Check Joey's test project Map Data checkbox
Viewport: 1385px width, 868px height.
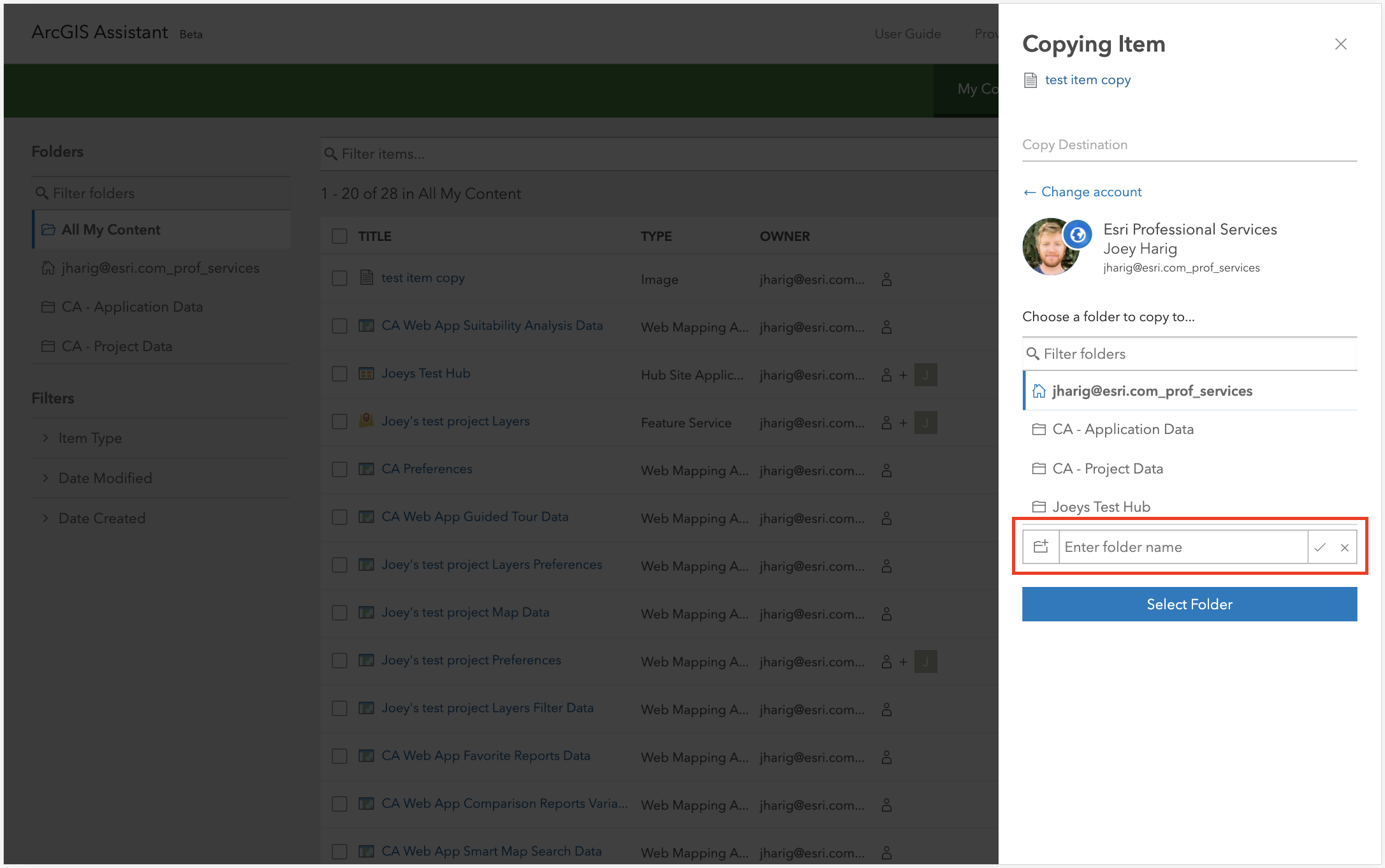coord(339,613)
